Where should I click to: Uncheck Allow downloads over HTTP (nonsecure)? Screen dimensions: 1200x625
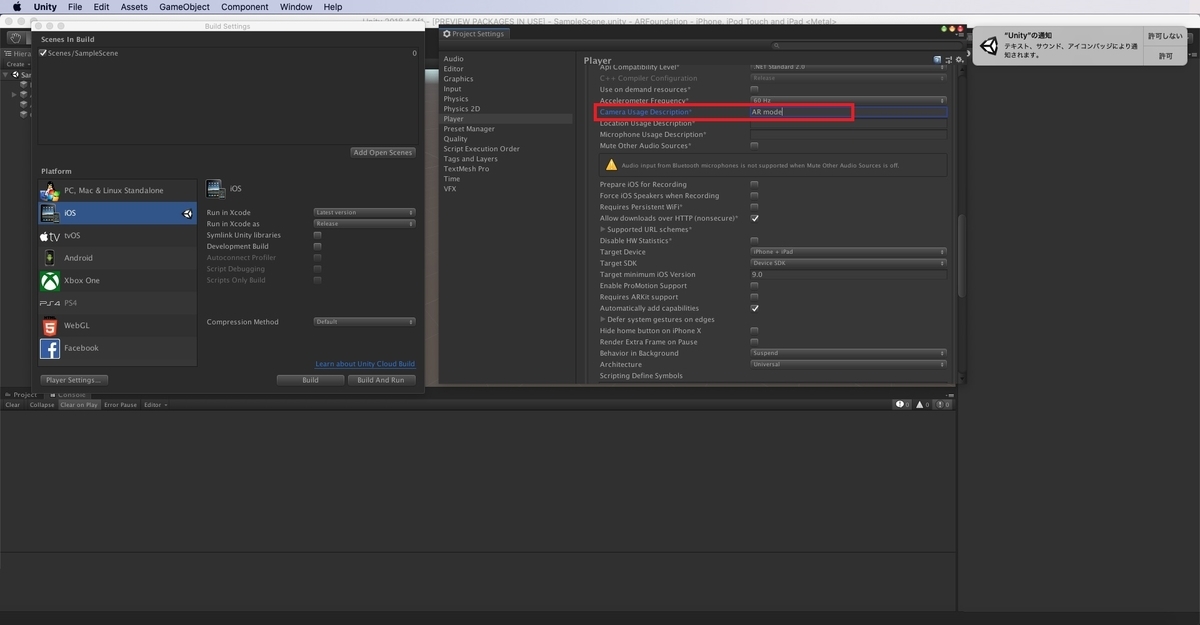click(754, 218)
